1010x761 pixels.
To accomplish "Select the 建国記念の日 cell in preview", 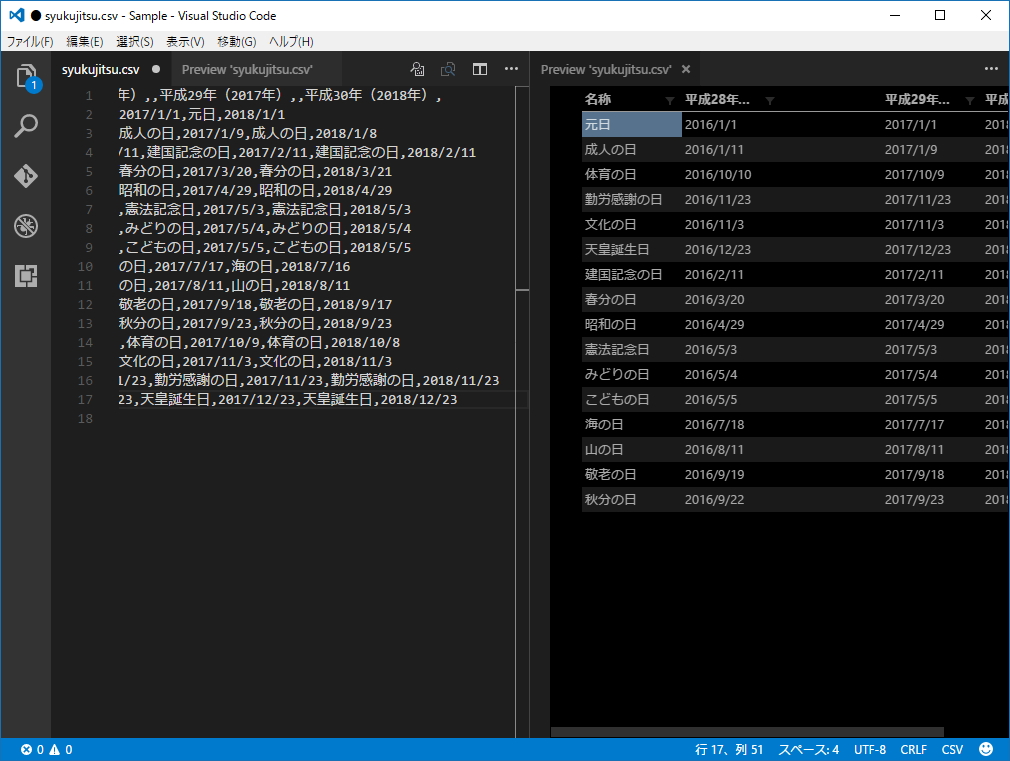I will click(631, 275).
